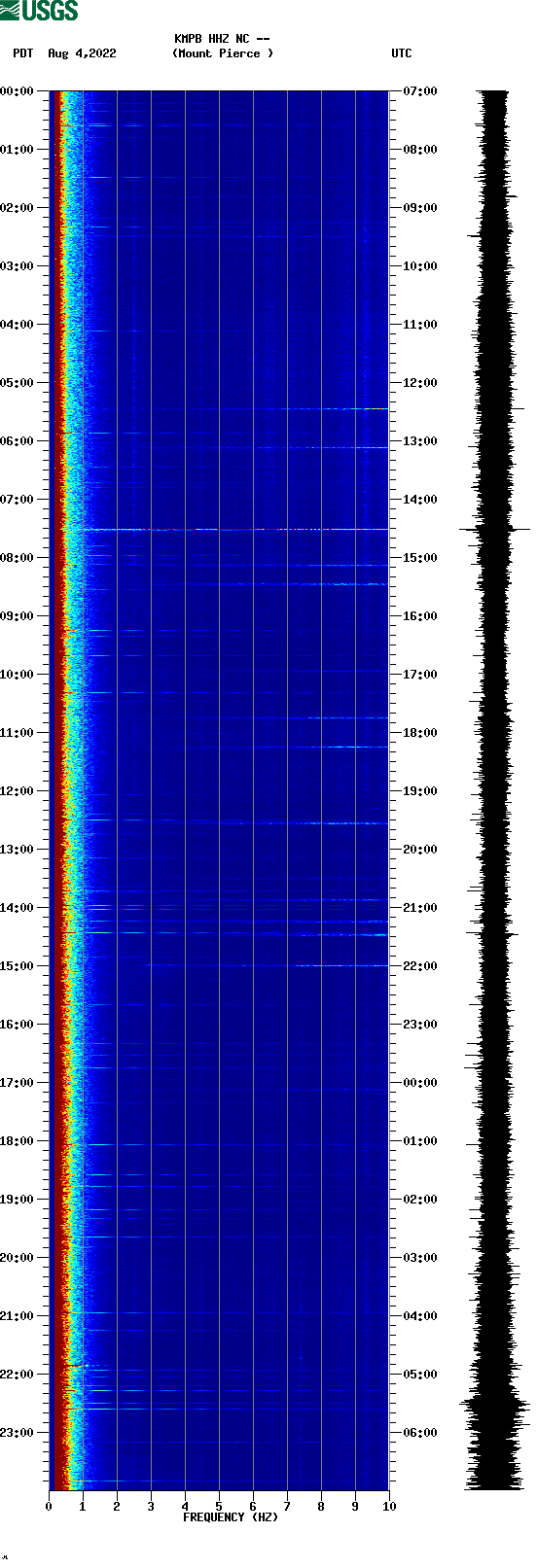This screenshot has width=537, height=1568.
Task: Click the 07:00 PDT time label
Action: (x=18, y=500)
